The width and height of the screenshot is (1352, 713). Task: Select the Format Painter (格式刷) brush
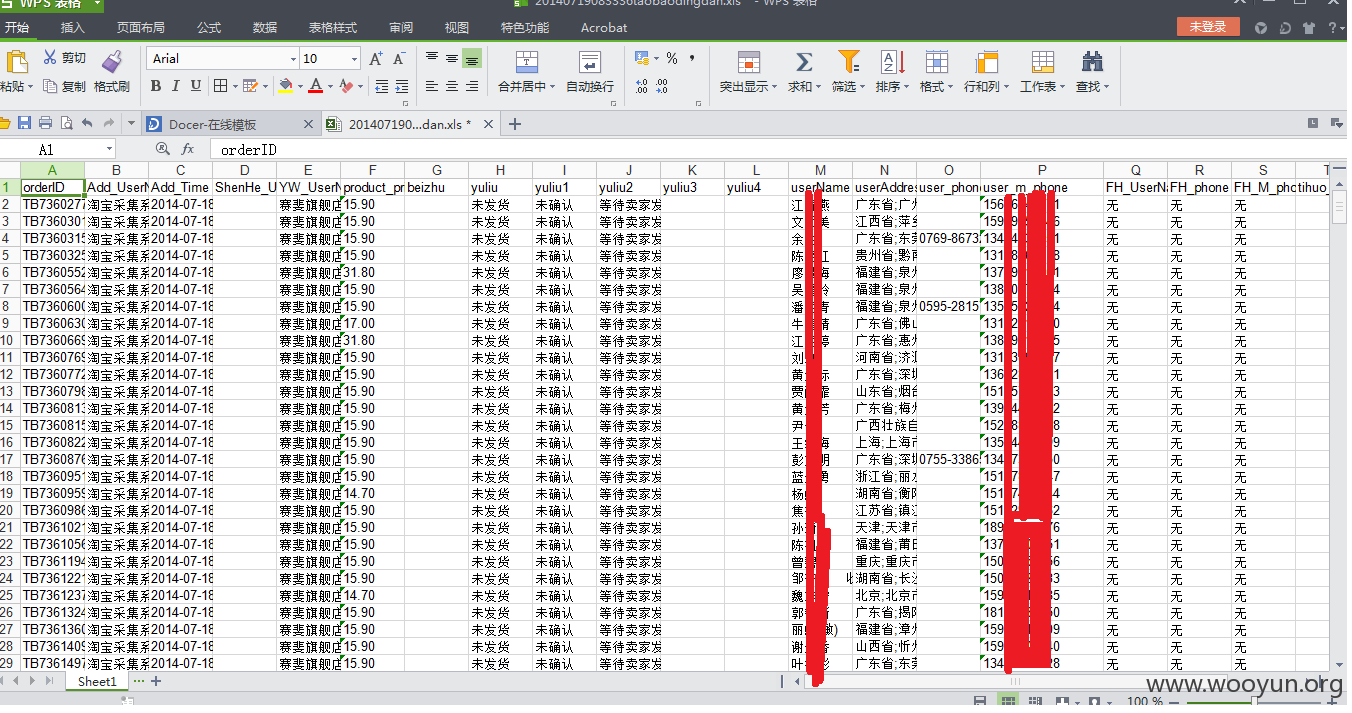point(112,59)
